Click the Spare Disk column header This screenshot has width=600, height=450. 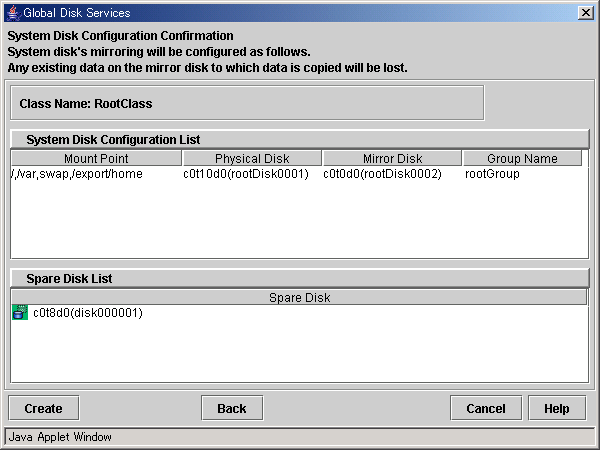(299, 297)
